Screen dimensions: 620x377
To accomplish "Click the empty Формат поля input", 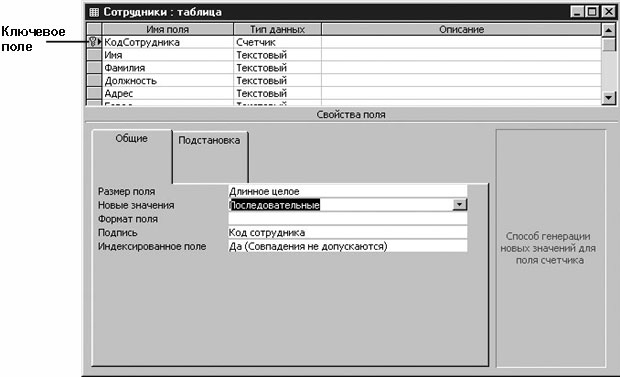I will [348, 219].
